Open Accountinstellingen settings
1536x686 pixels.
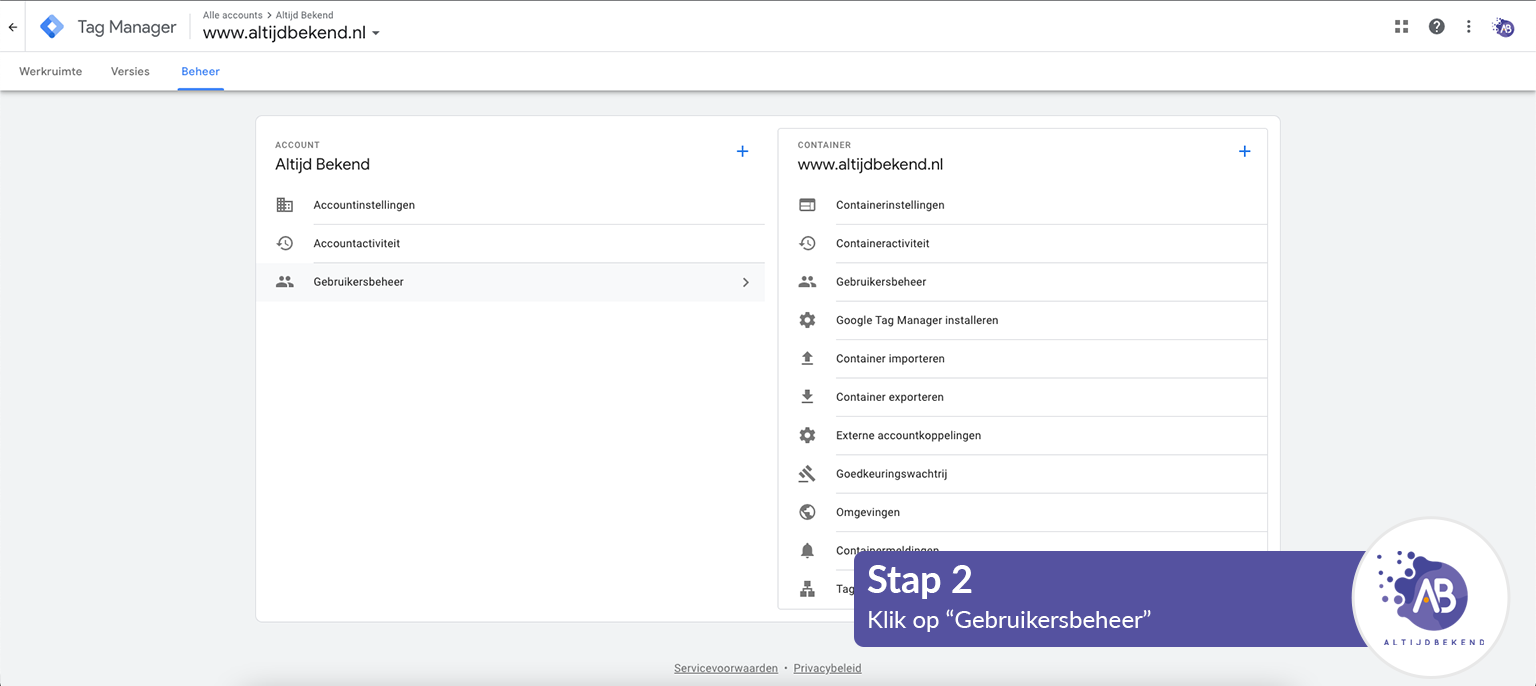364,205
